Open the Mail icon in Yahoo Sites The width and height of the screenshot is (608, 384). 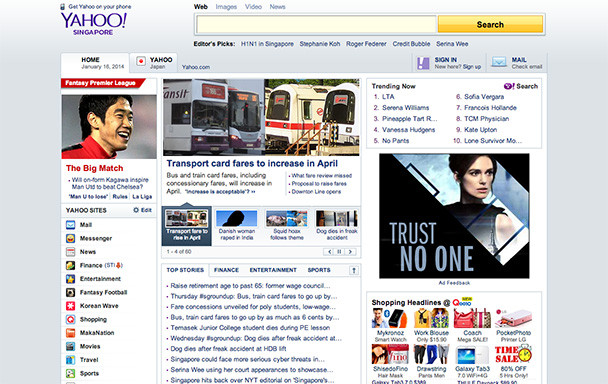[70, 225]
